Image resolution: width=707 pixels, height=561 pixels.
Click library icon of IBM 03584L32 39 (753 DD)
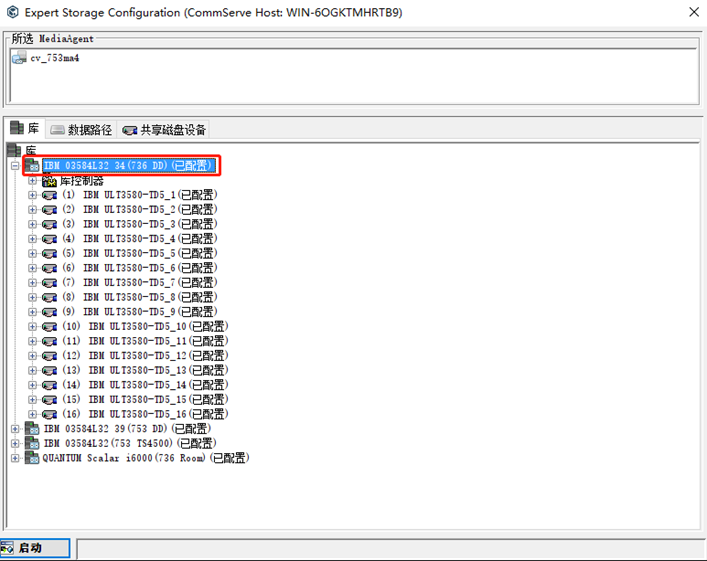(x=32, y=428)
